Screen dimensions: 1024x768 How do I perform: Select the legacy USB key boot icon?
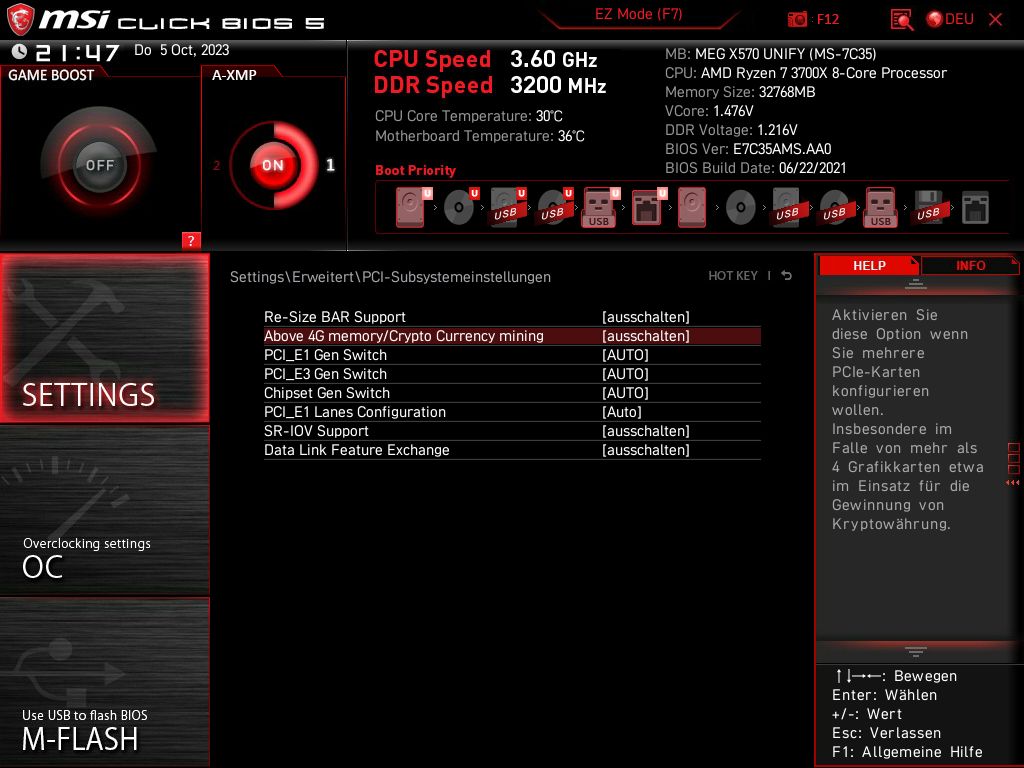[x=881, y=207]
